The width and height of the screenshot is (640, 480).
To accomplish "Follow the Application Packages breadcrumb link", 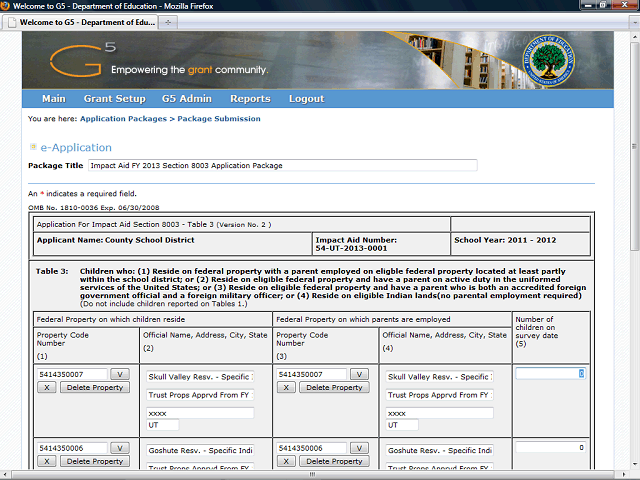I will pos(123,119).
